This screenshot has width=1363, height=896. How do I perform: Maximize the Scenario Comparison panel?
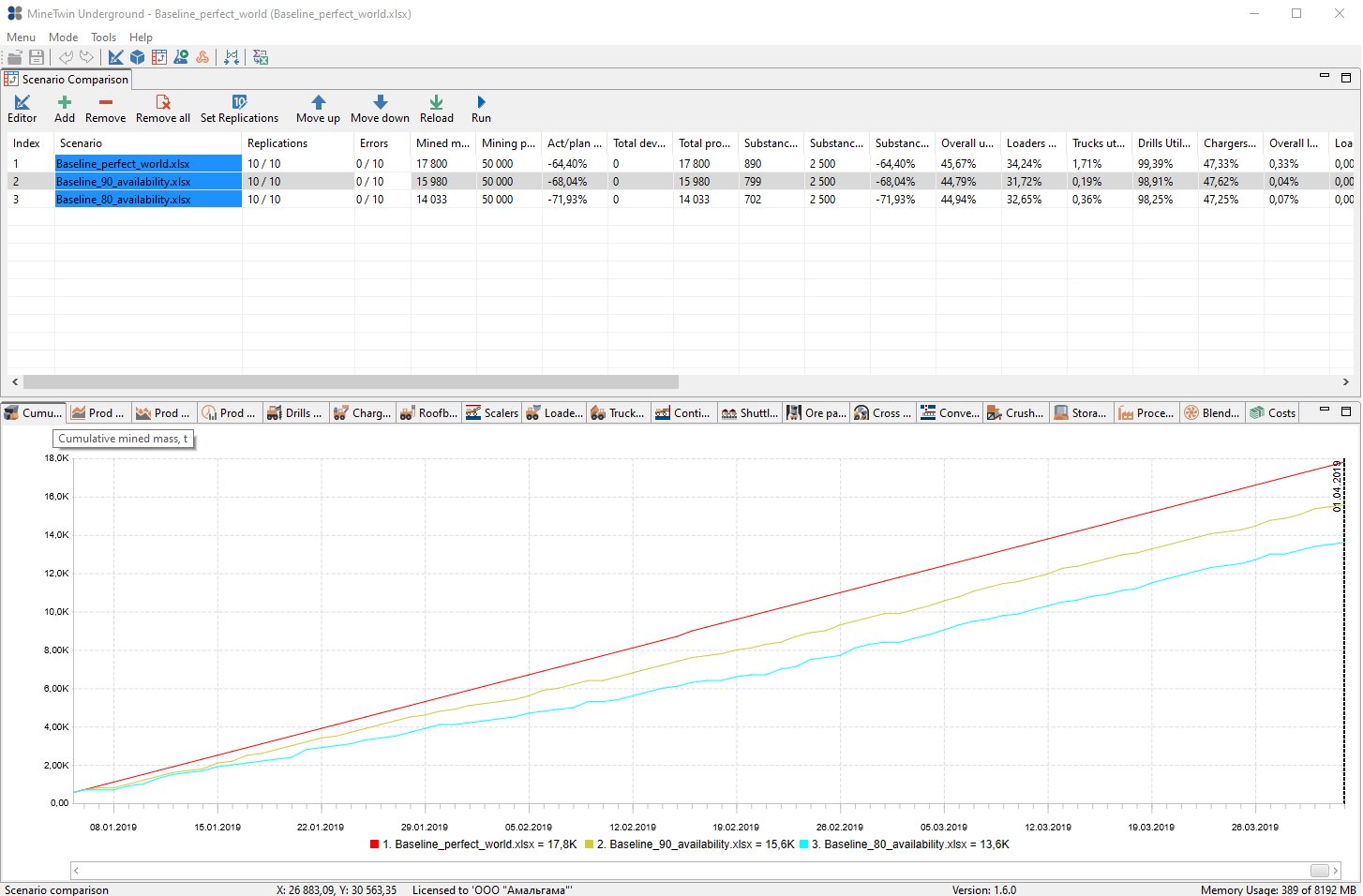[1346, 78]
